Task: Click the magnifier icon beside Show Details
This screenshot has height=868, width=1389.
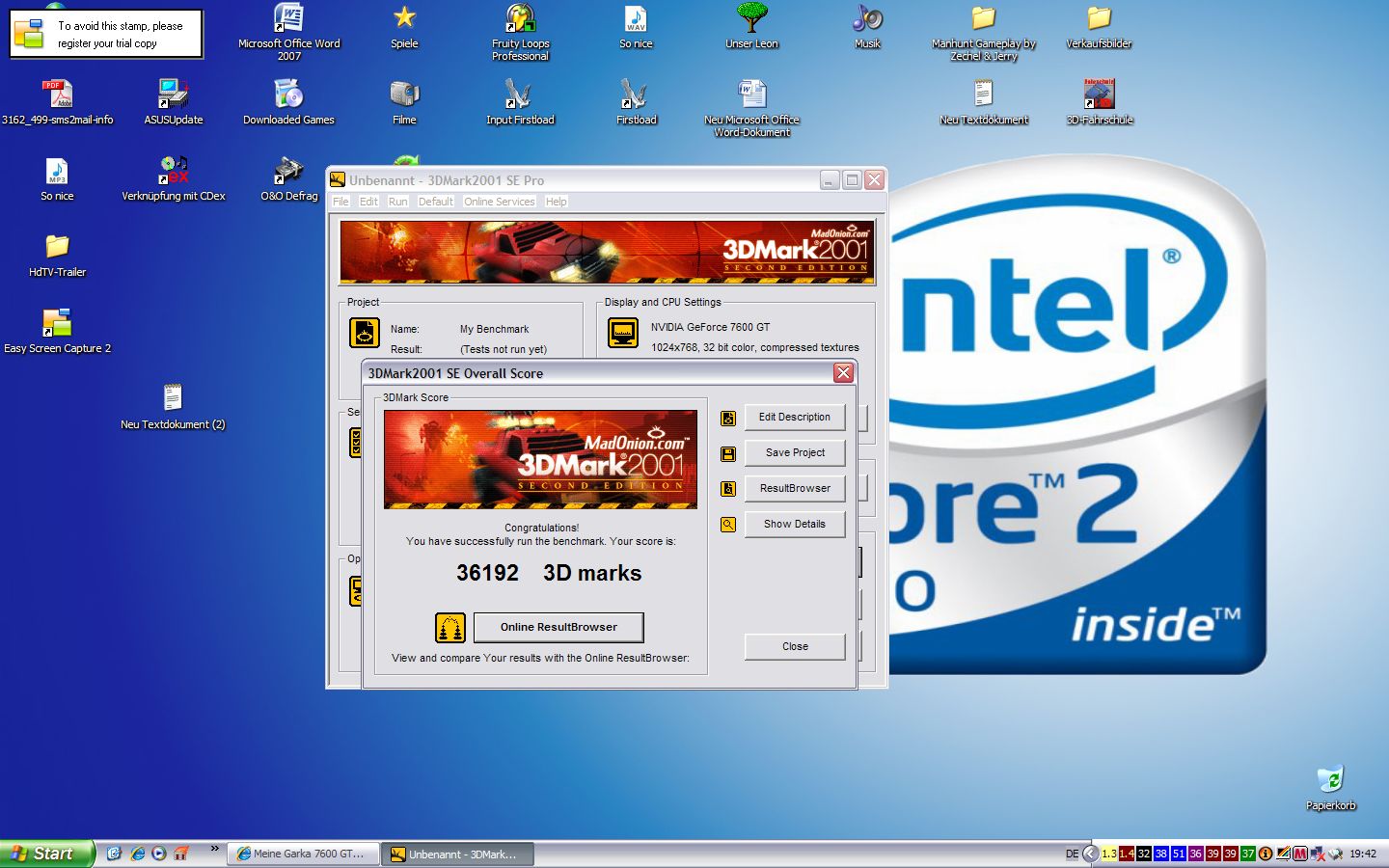Action: [x=728, y=525]
